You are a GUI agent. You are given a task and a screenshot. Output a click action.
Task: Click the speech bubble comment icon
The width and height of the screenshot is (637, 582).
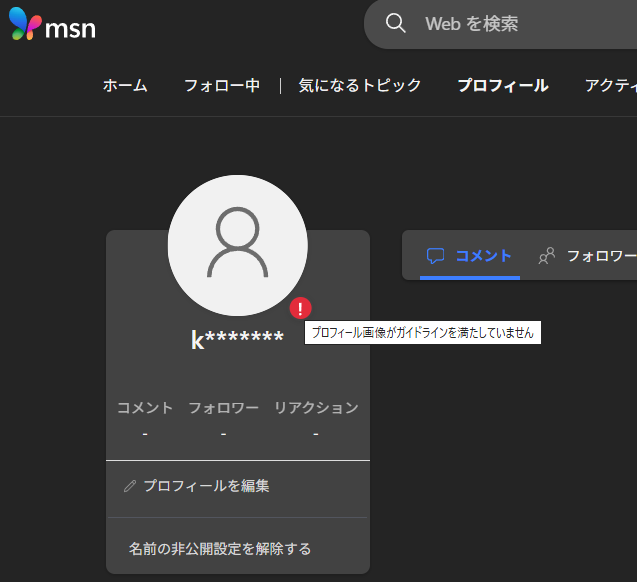pos(435,256)
